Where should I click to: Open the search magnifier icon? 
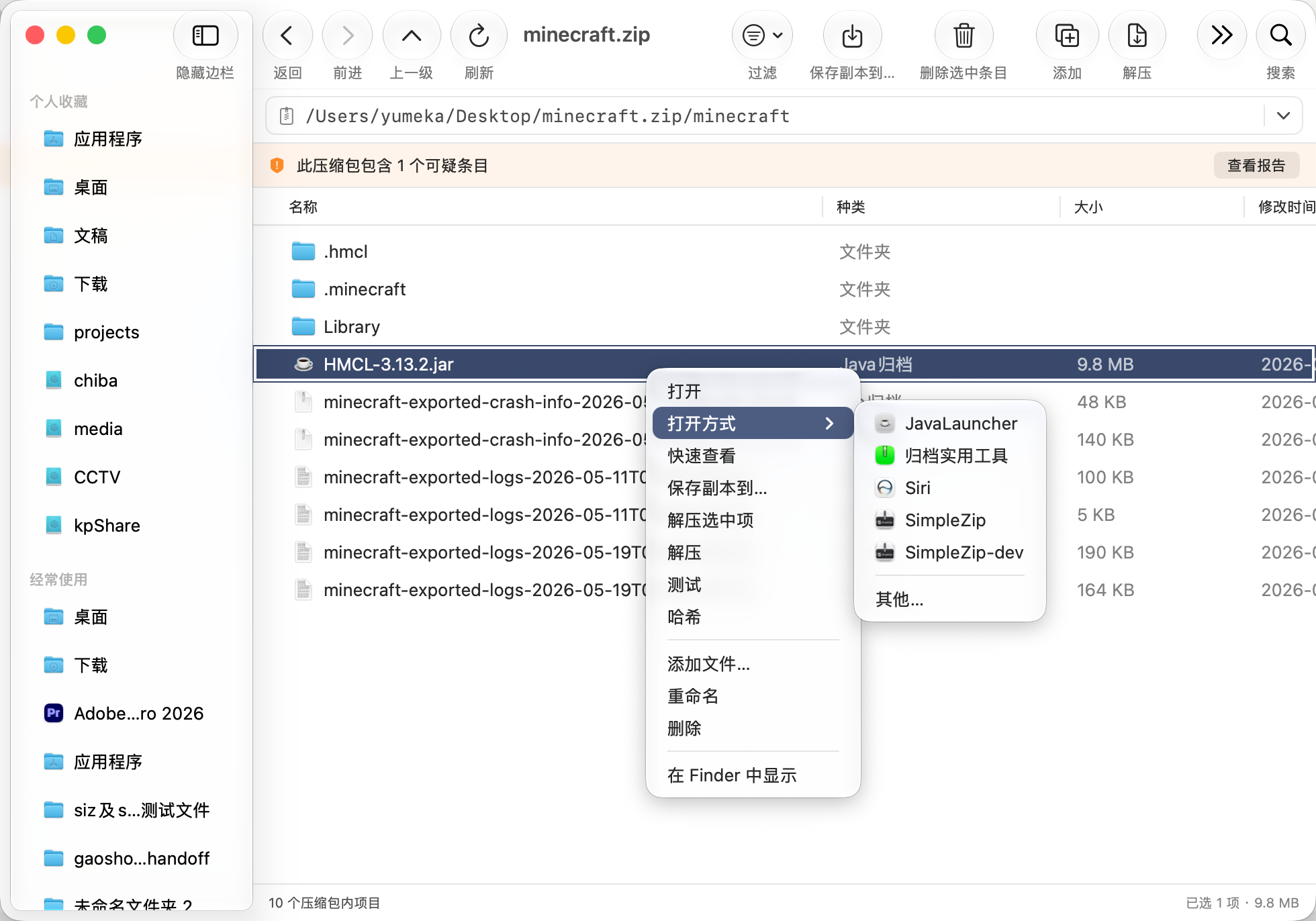[x=1280, y=36]
